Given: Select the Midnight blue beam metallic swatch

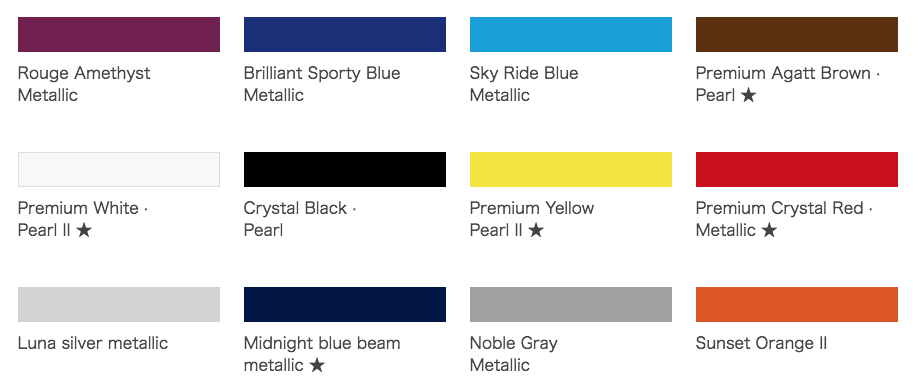Looking at the screenshot, I should (345, 305).
